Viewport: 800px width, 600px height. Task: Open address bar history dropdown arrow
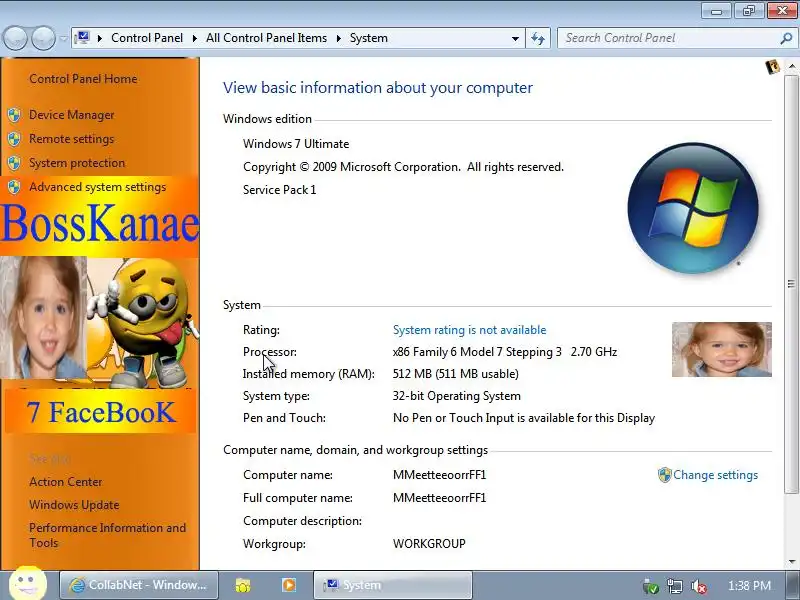pyautogui.click(x=515, y=38)
